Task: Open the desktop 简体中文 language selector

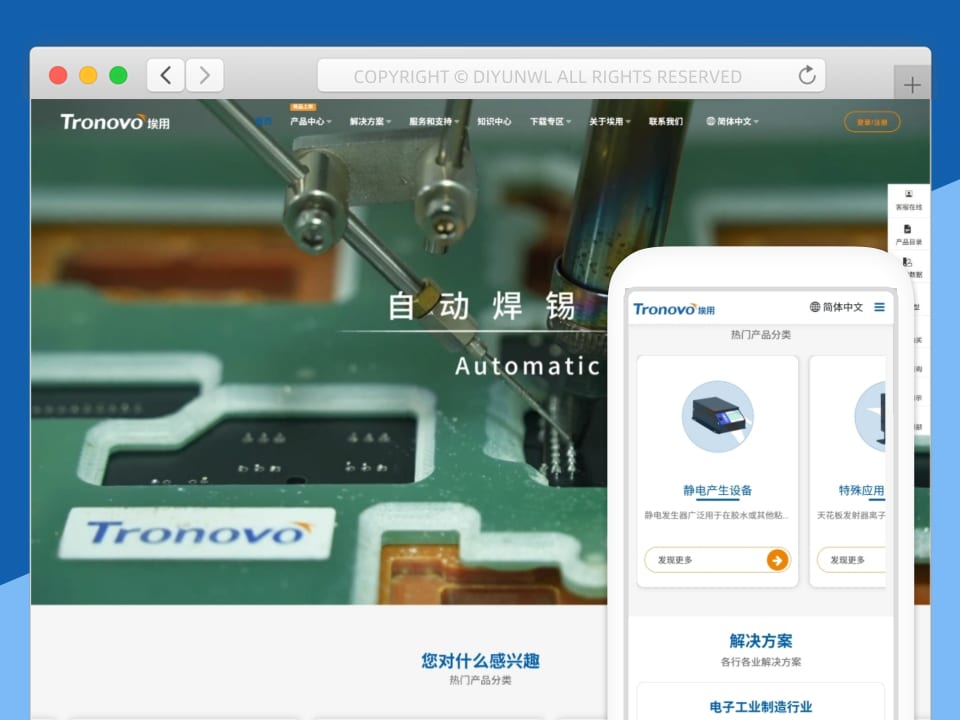Action: coord(732,121)
